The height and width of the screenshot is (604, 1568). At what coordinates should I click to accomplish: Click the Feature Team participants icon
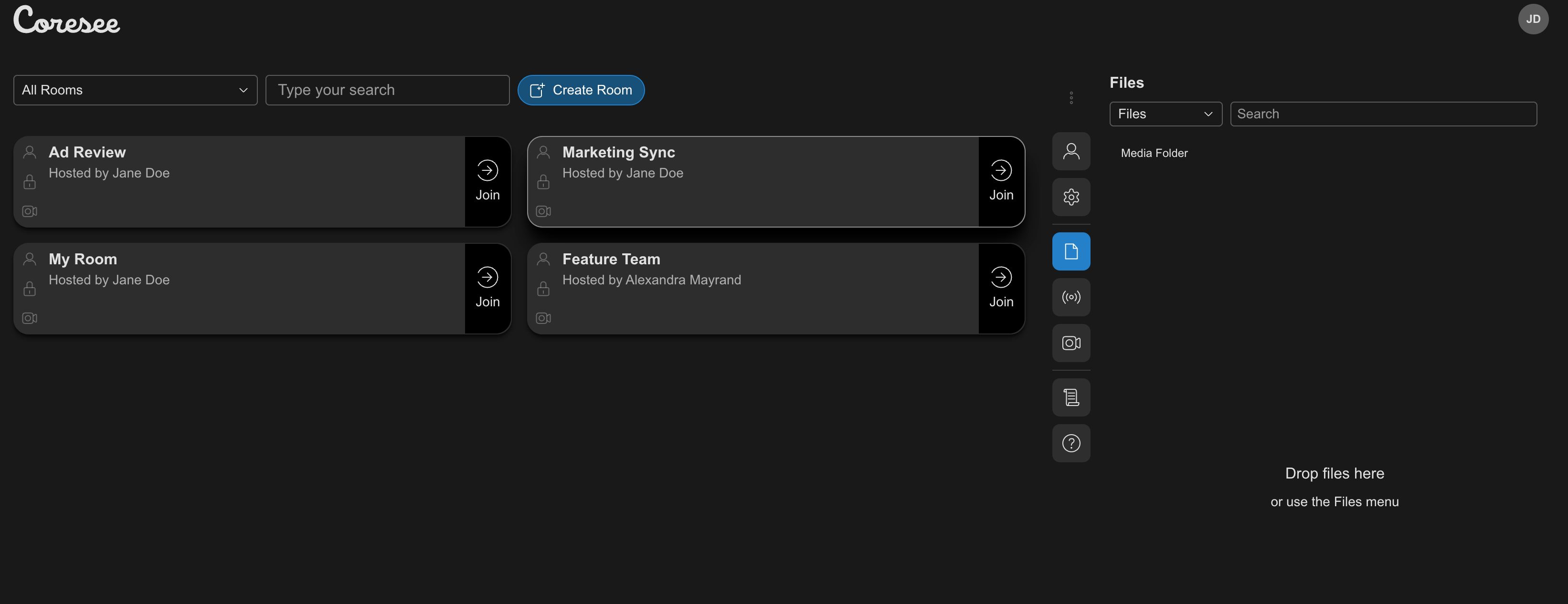(x=543, y=259)
